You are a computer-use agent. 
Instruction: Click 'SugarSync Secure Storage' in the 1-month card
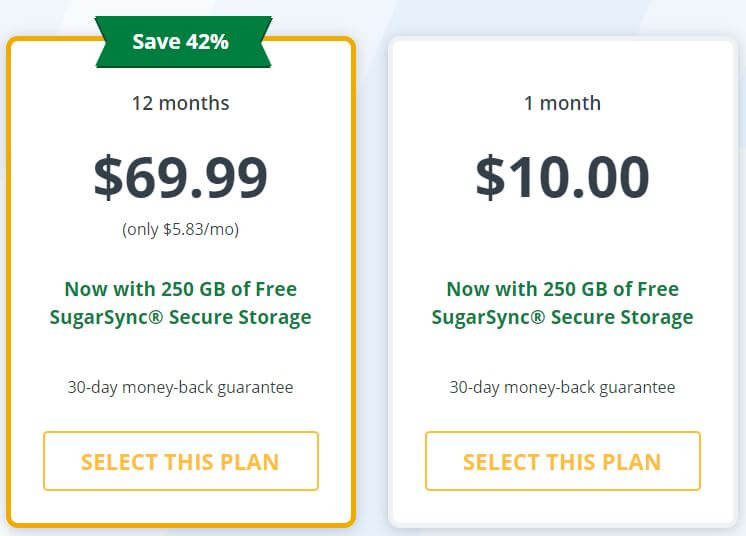point(563,318)
